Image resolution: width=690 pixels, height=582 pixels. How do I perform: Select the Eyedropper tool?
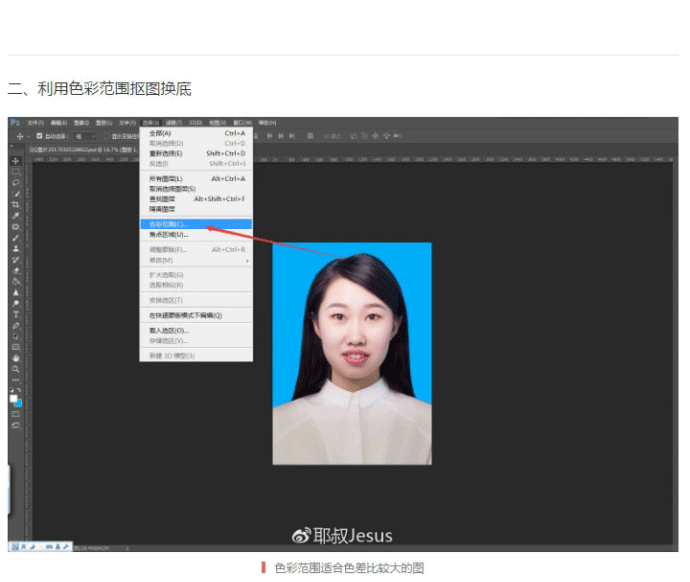[16, 216]
